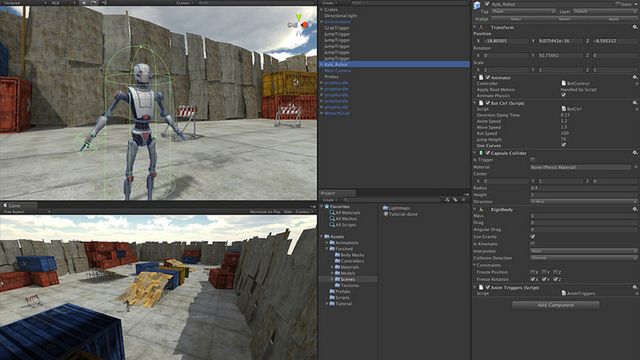Toggle the Use Curves checkbox

(x=564, y=145)
